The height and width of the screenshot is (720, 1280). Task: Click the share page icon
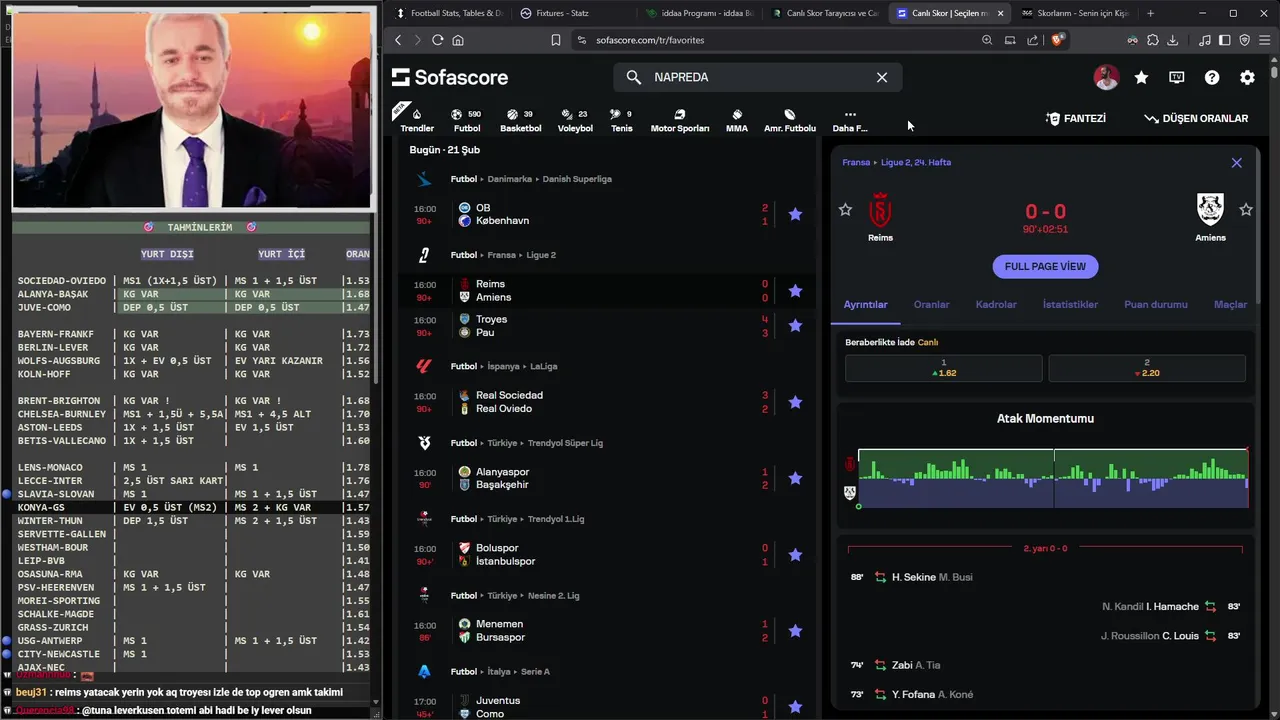[x=1032, y=40]
